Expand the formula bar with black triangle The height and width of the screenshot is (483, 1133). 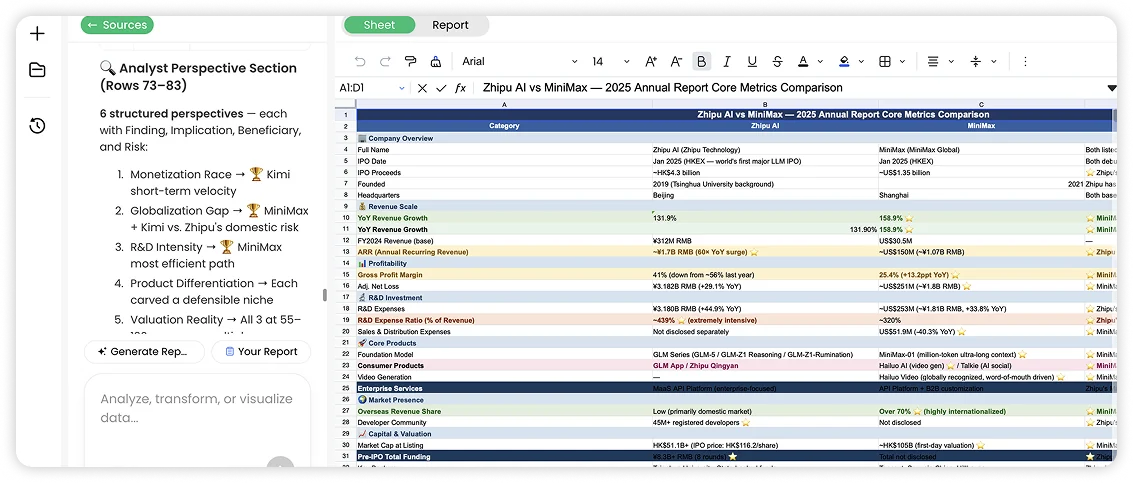tap(1111, 88)
